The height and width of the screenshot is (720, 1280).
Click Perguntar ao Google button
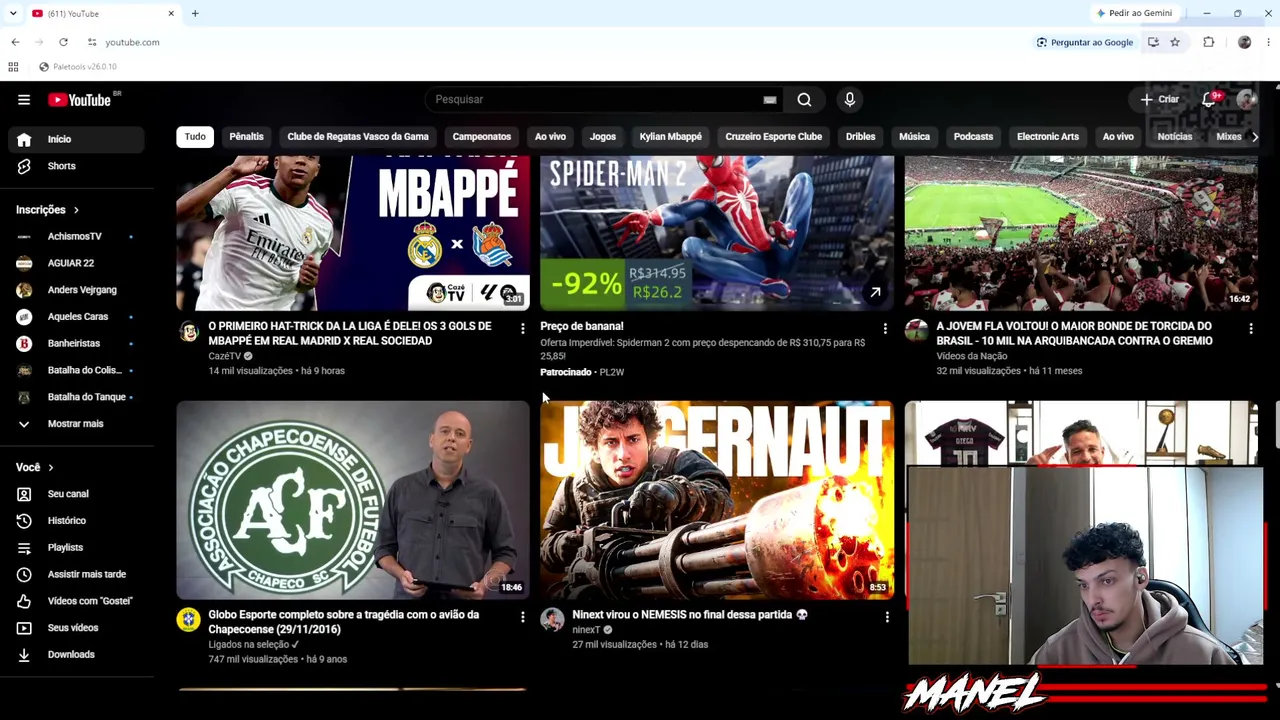point(1085,42)
